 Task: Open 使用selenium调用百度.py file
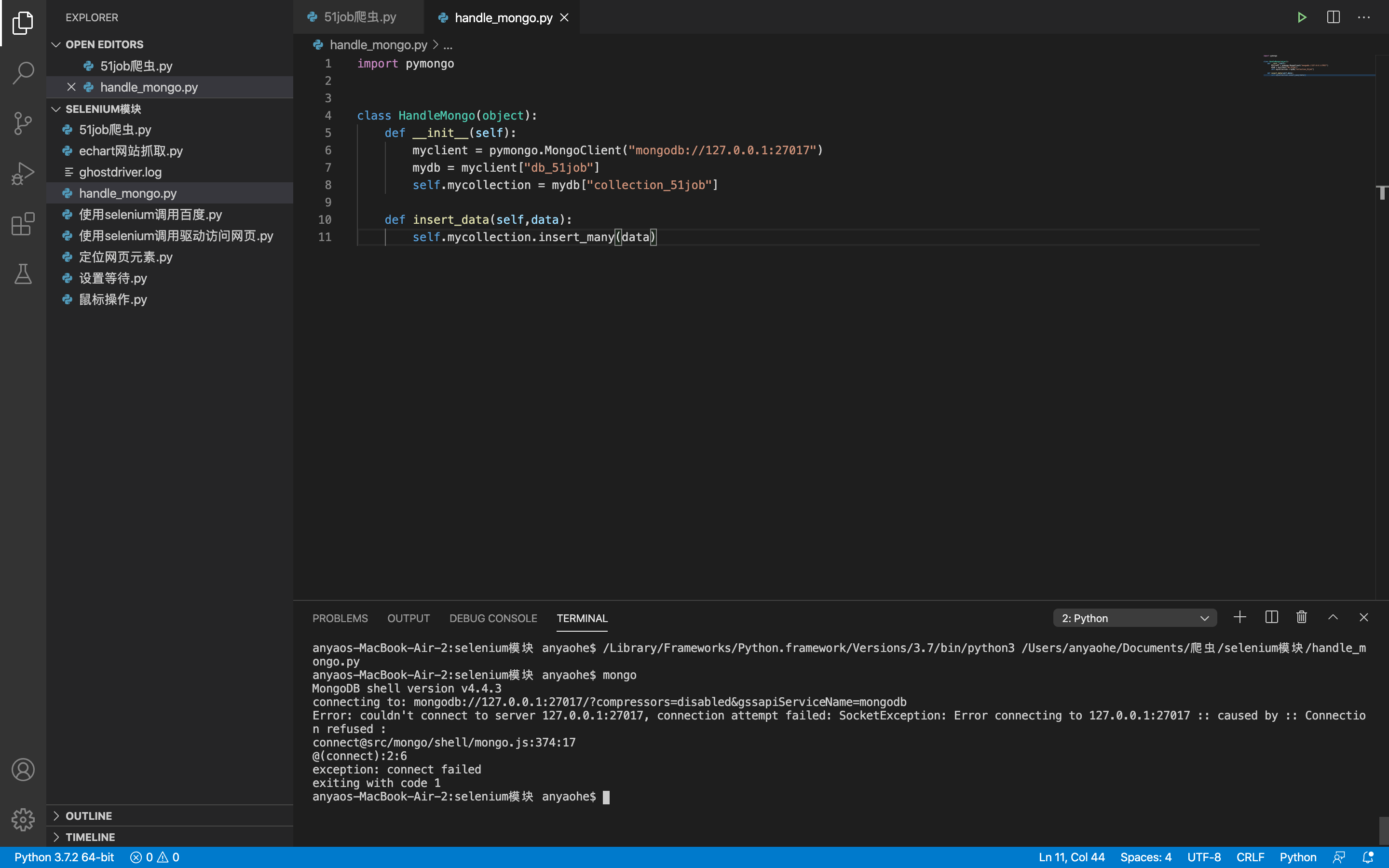[x=170, y=215]
